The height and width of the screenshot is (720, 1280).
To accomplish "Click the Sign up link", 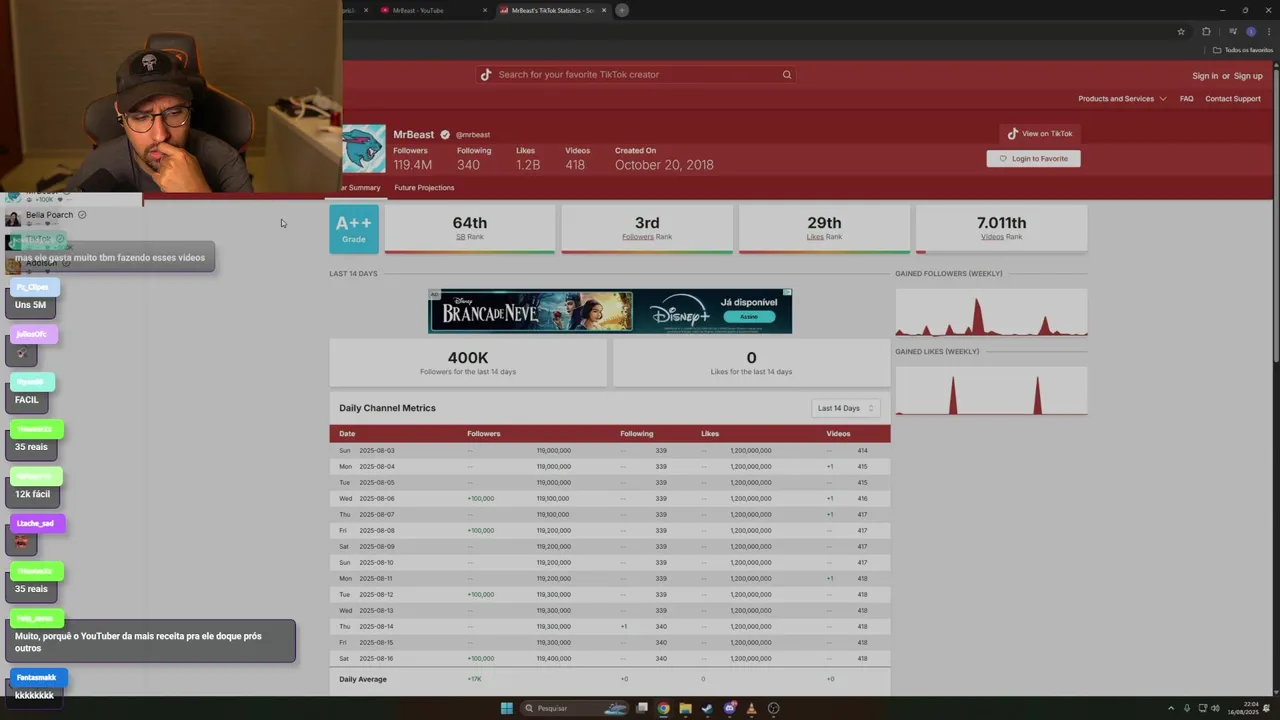I will click(1248, 76).
